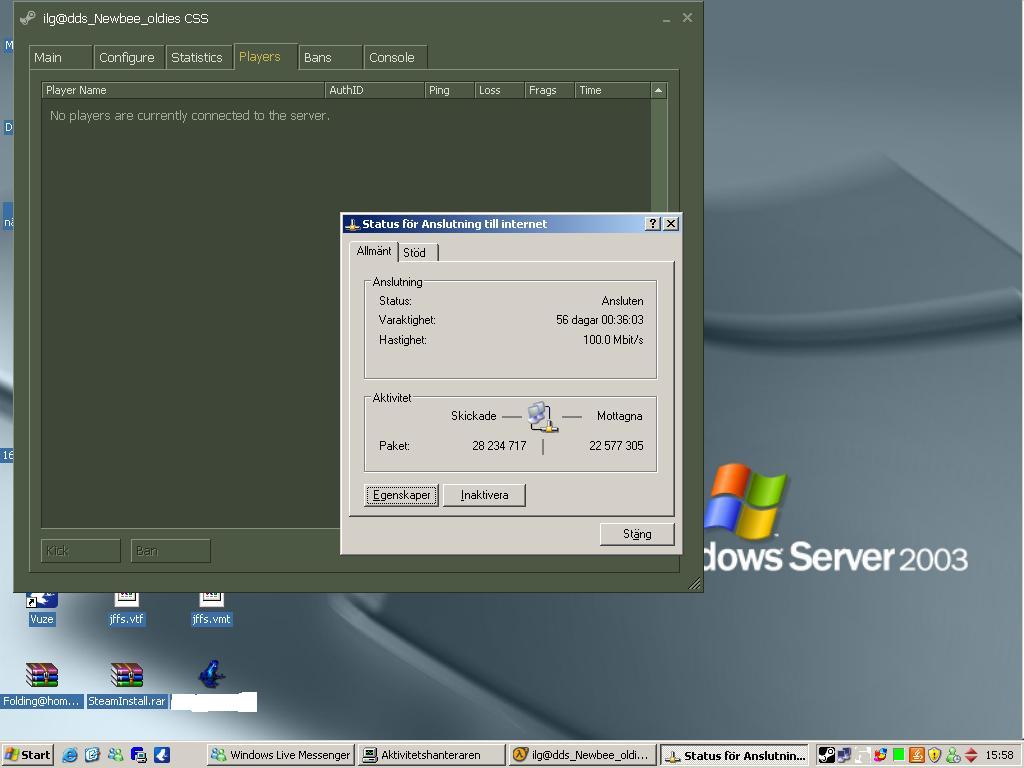Click the sent packets value 28 234 717
This screenshot has width=1024, height=768.
coord(499,445)
